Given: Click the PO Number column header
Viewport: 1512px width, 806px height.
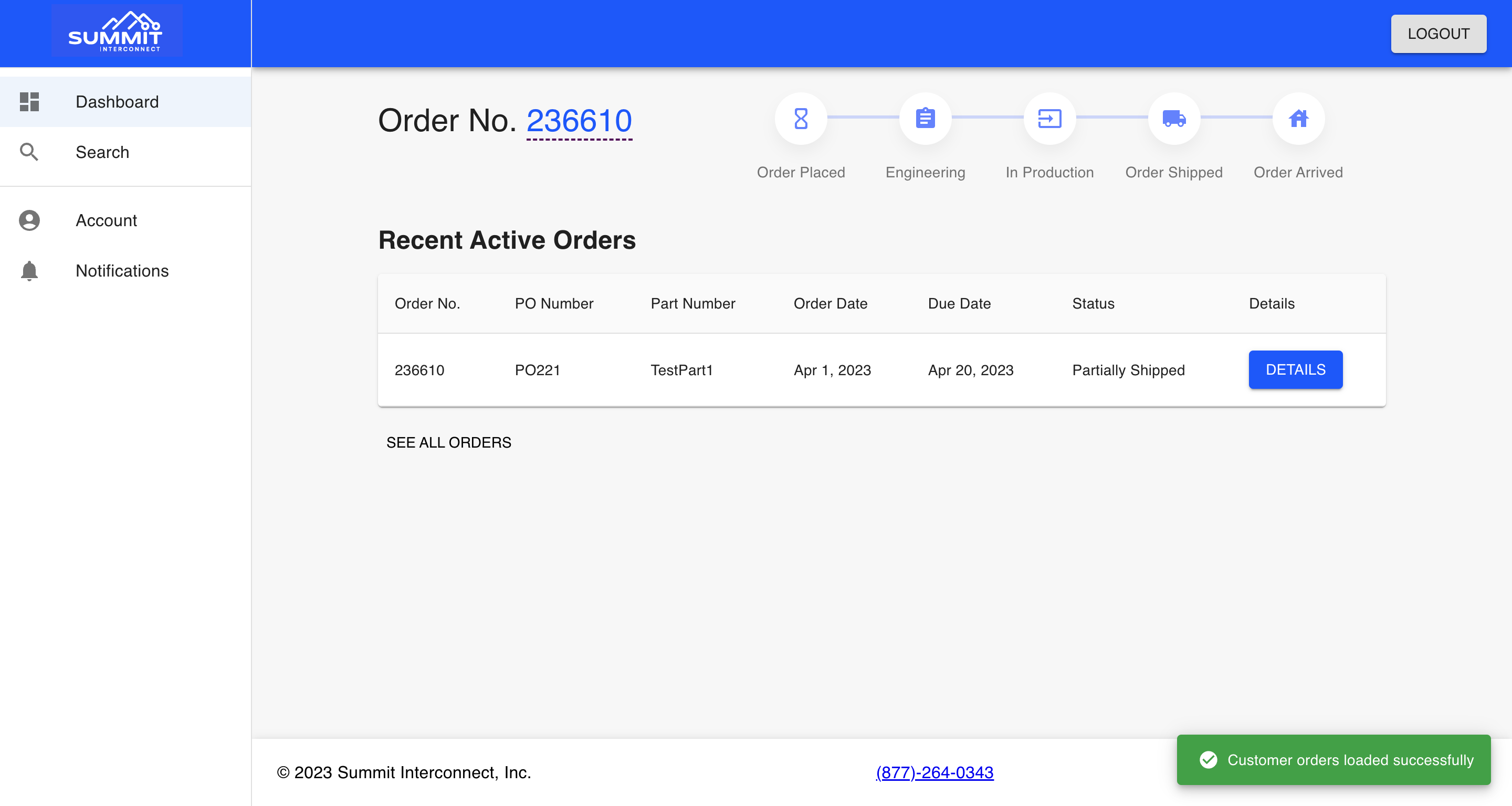Looking at the screenshot, I should pos(554,303).
